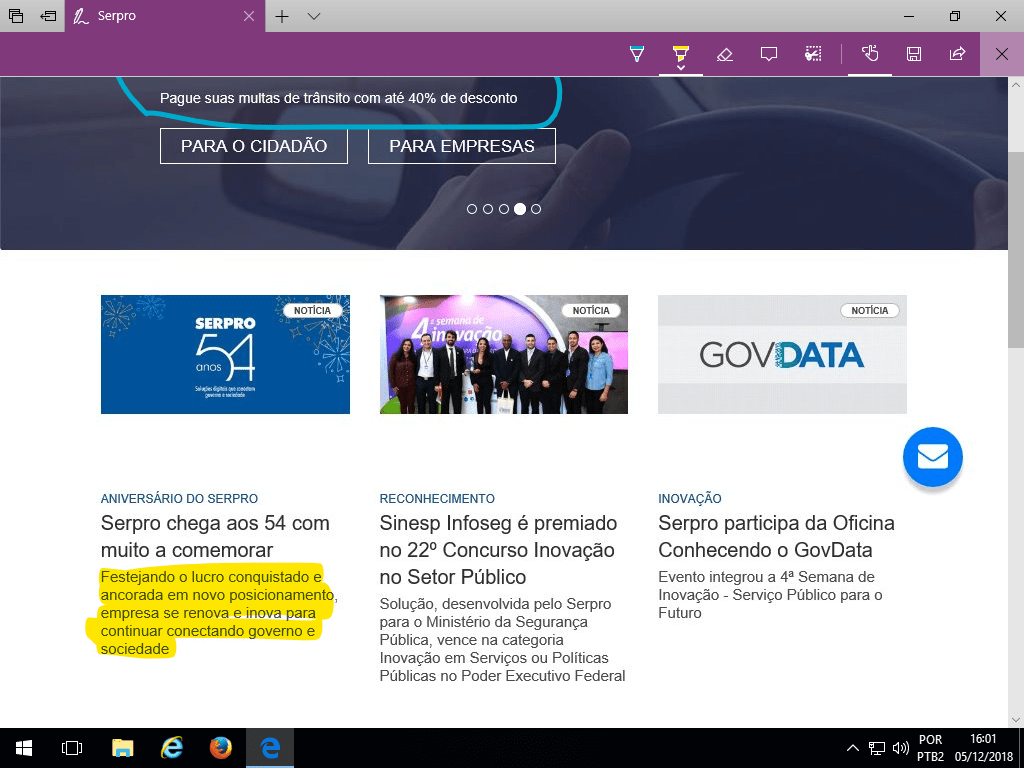Click the blue envelope contact button

932,457
